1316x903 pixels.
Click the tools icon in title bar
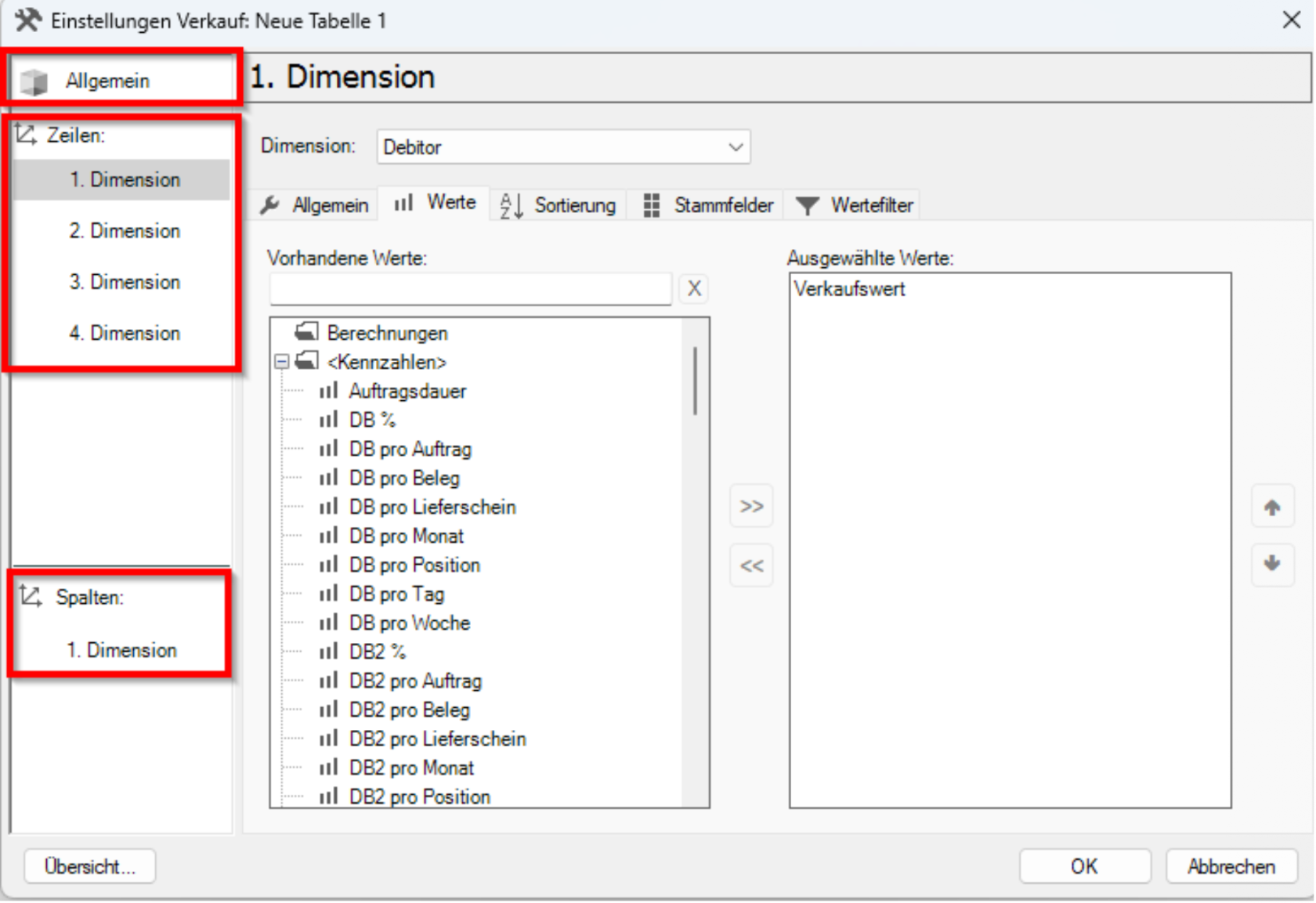point(28,20)
